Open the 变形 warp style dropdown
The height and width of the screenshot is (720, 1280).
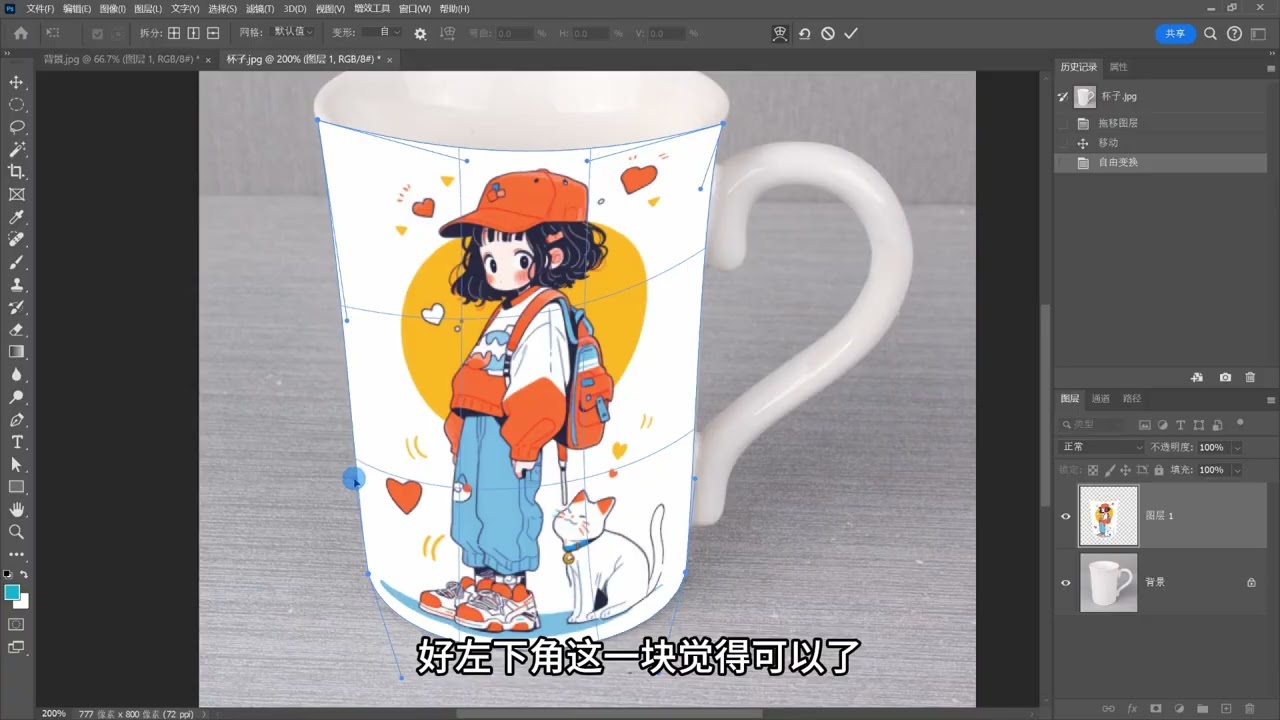[382, 32]
